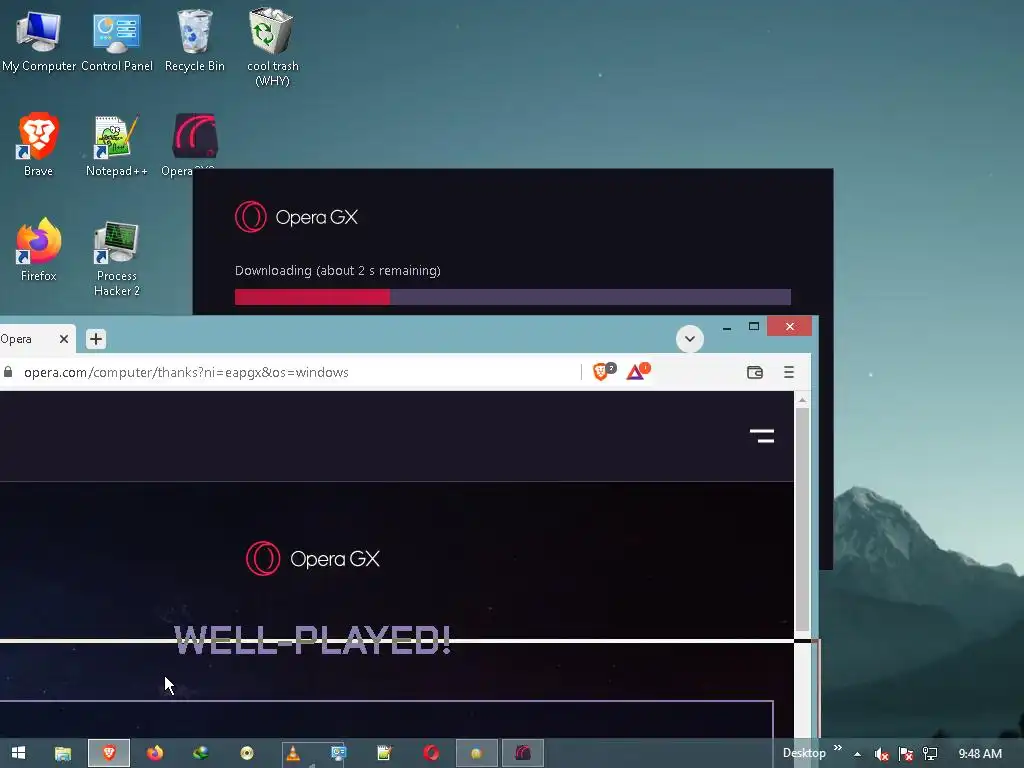Click the Brave Shields lion icon
The width and height of the screenshot is (1024, 768).
pyautogui.click(x=600, y=372)
